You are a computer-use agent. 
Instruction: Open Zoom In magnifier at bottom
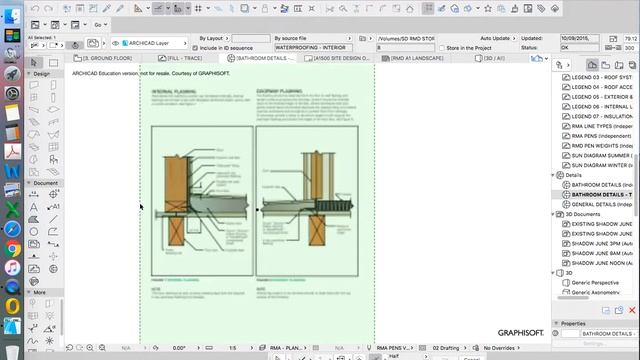(x=90, y=348)
